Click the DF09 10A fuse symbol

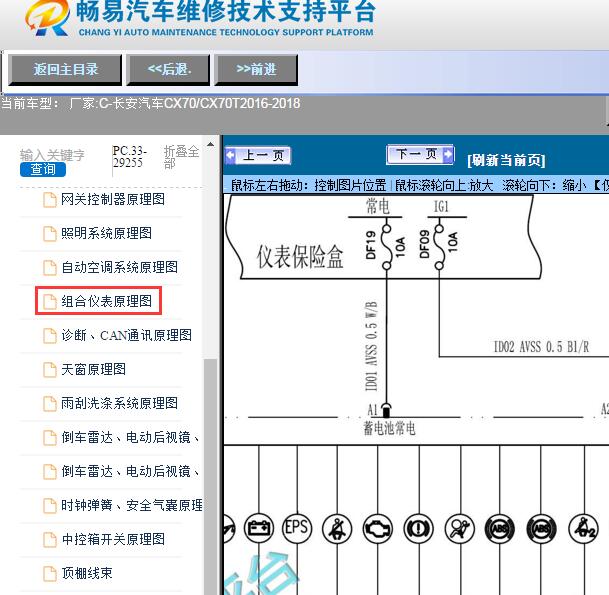439,246
